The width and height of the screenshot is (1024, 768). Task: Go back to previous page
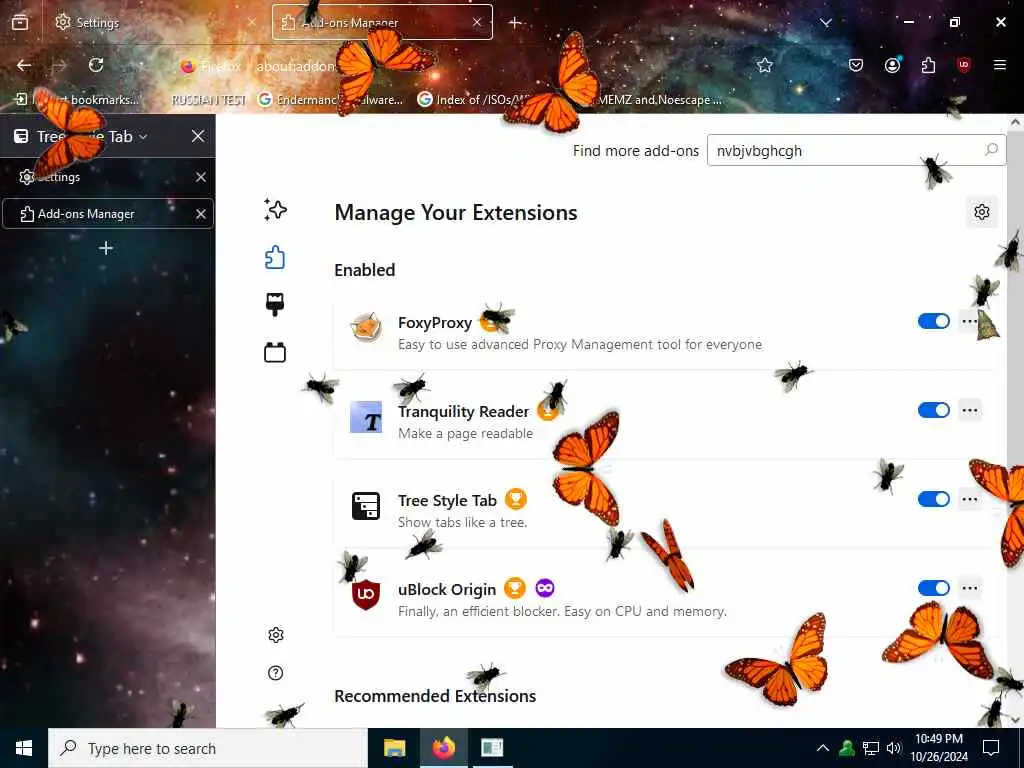click(24, 65)
